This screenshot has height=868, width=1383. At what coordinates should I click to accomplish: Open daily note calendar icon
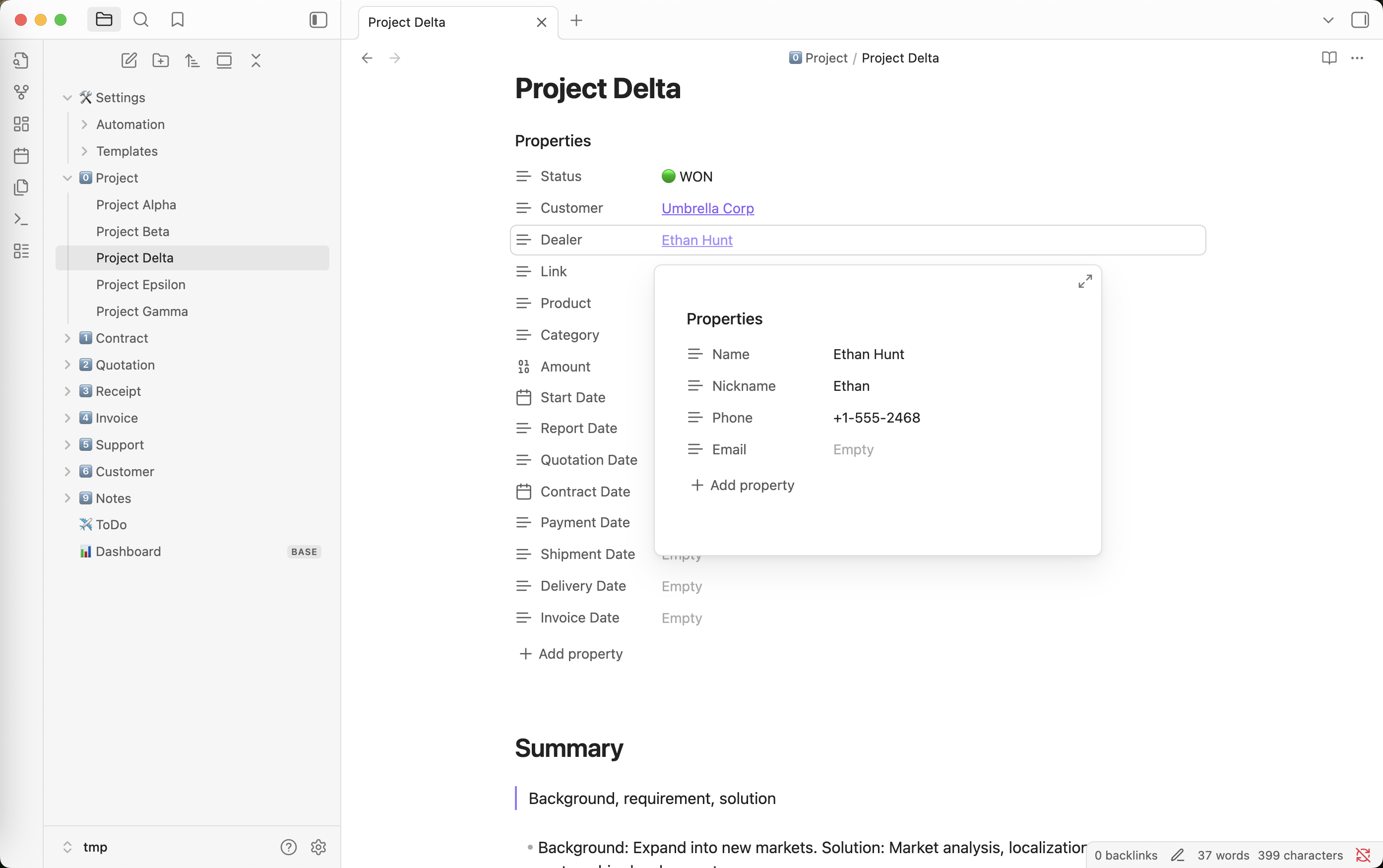(x=21, y=156)
